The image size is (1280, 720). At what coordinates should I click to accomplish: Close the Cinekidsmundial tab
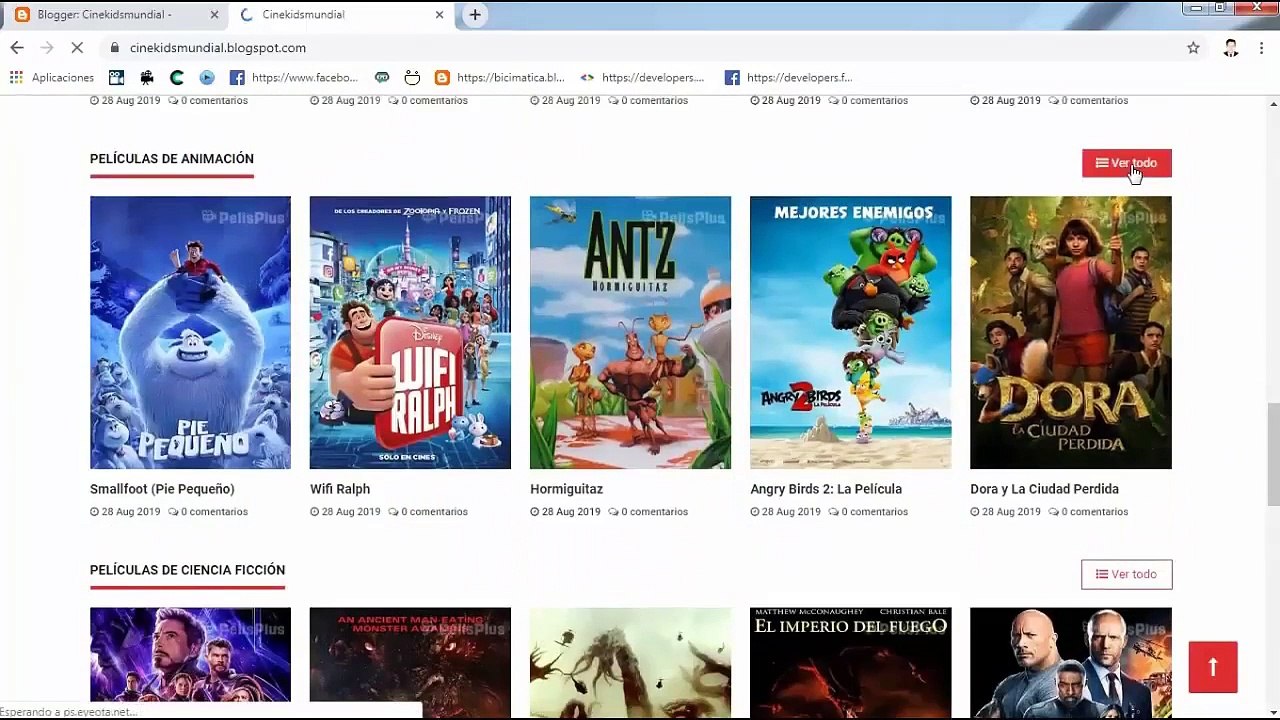click(439, 15)
